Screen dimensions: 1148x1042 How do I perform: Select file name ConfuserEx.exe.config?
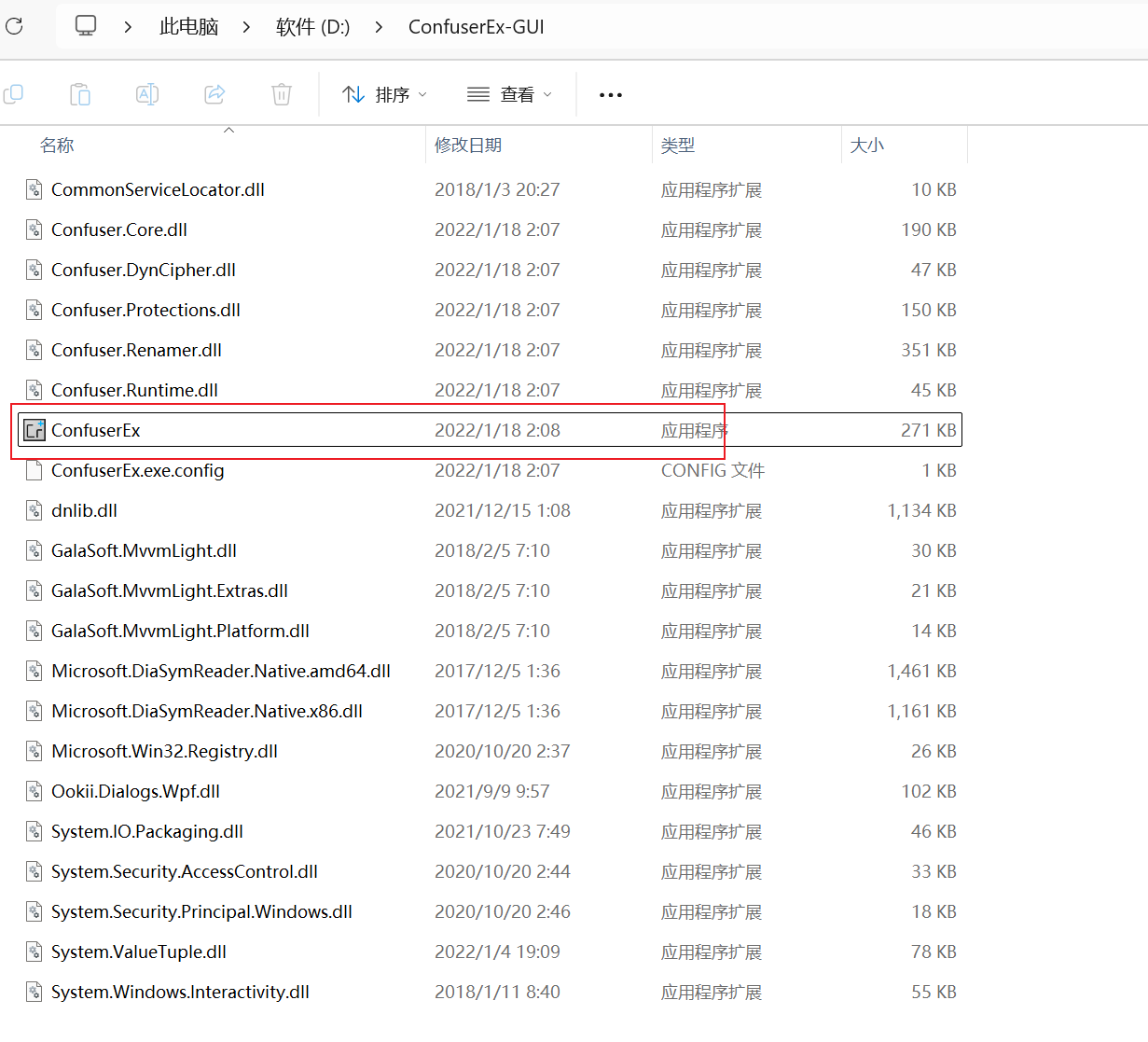(138, 470)
